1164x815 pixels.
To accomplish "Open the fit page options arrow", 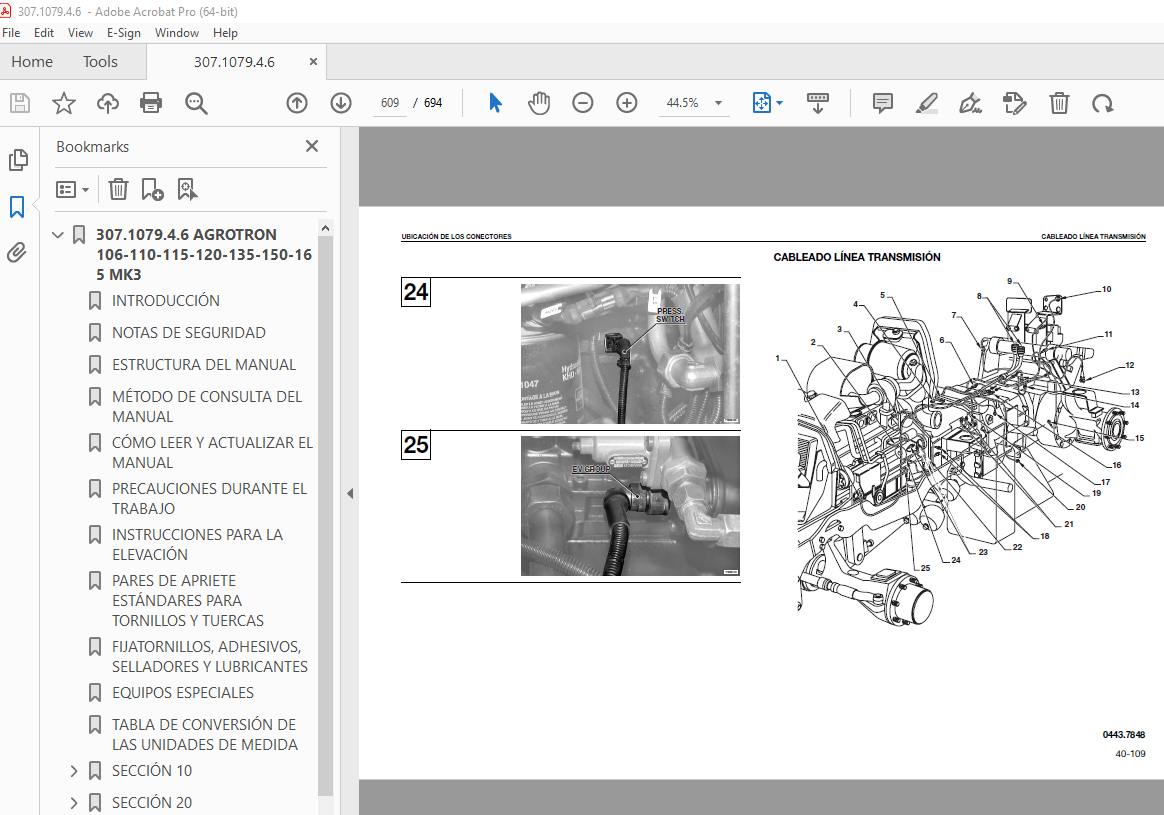I will (x=779, y=103).
